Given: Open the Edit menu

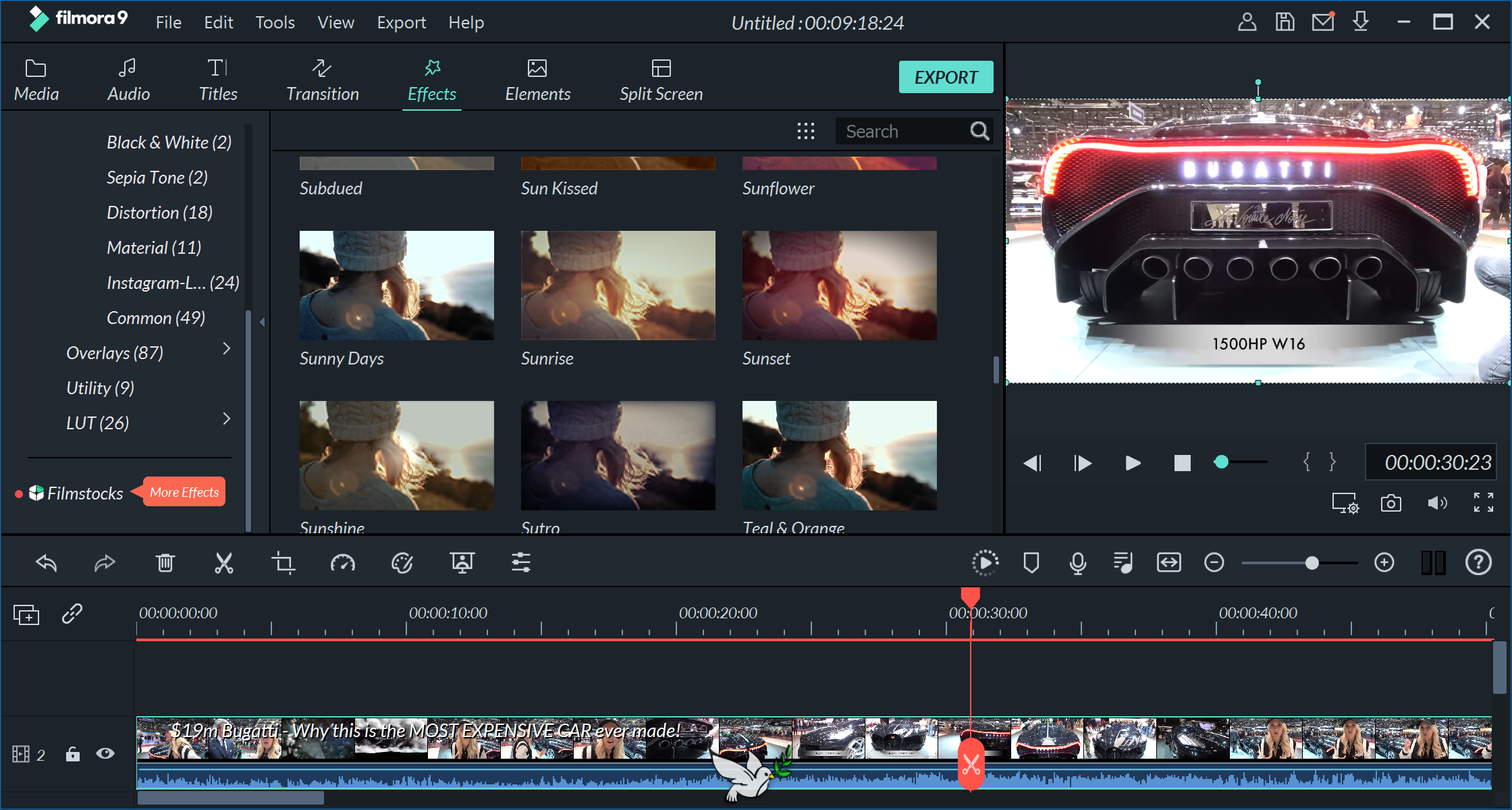Looking at the screenshot, I should coord(219,22).
